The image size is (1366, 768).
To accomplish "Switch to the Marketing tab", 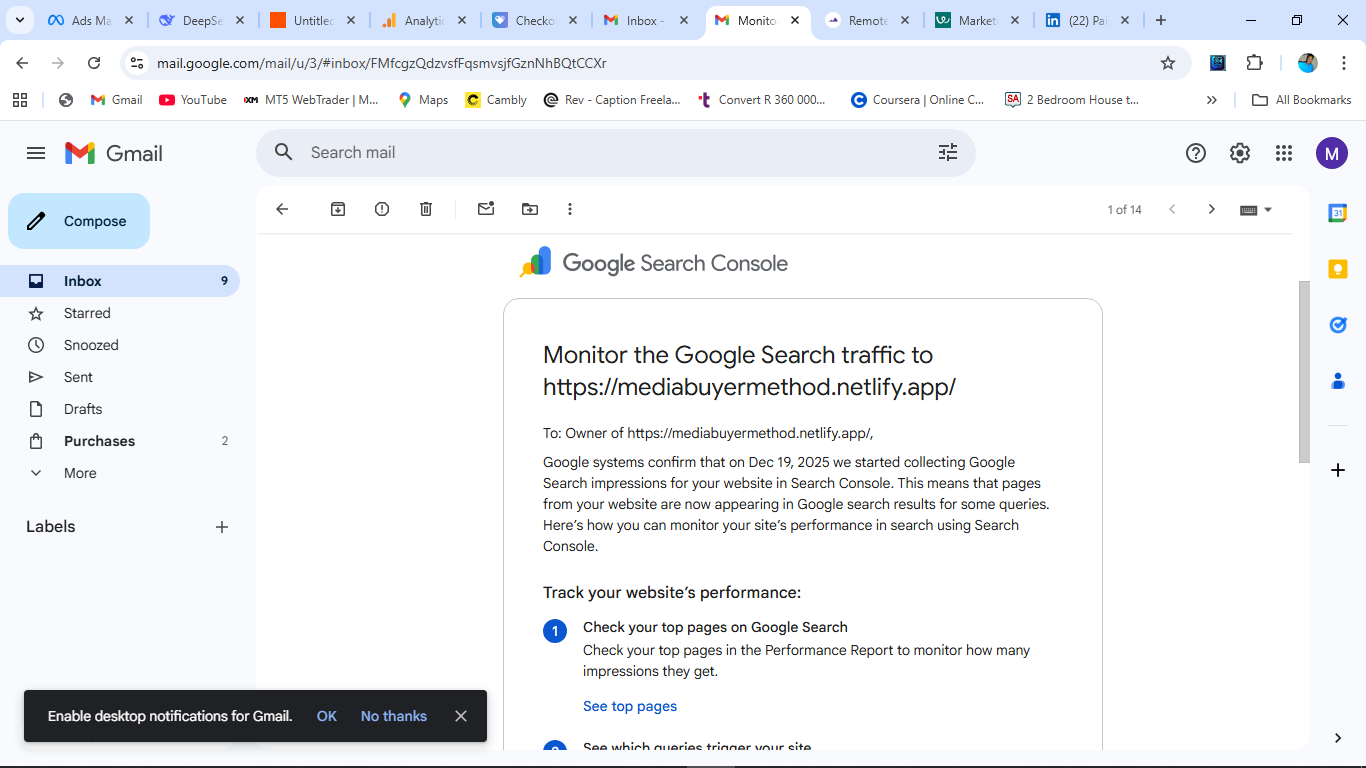I will point(978,20).
